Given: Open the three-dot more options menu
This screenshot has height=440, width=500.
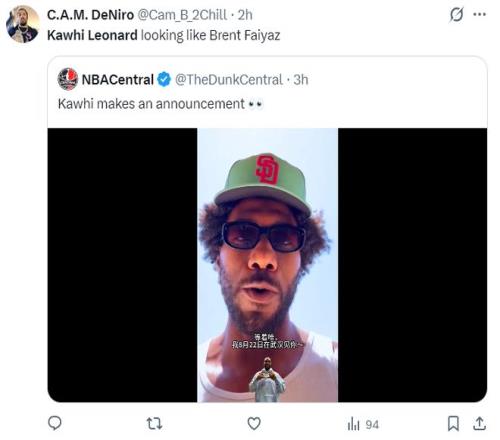Looking at the screenshot, I should pyautogui.click(x=480, y=14).
